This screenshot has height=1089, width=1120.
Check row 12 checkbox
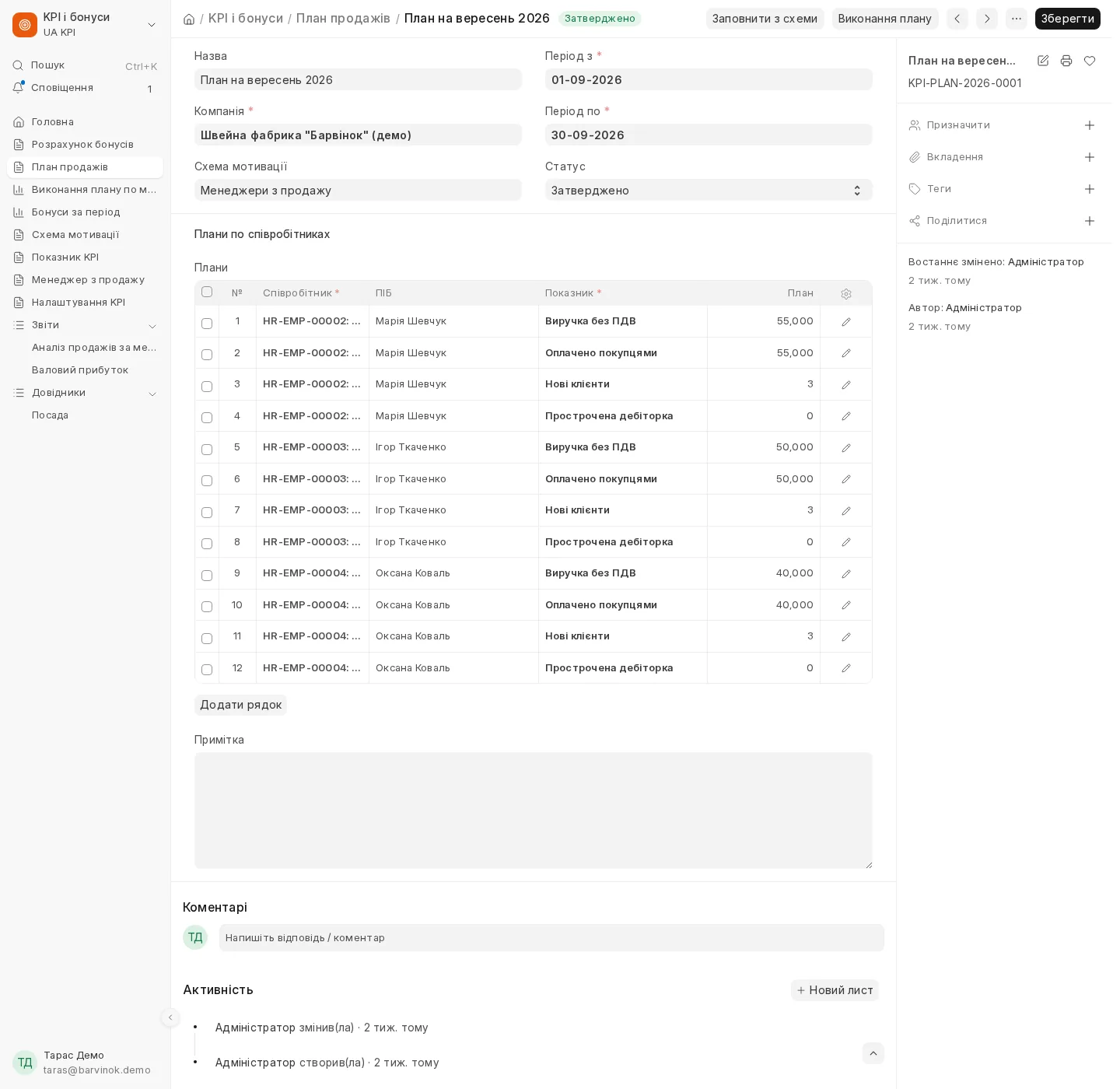[207, 669]
